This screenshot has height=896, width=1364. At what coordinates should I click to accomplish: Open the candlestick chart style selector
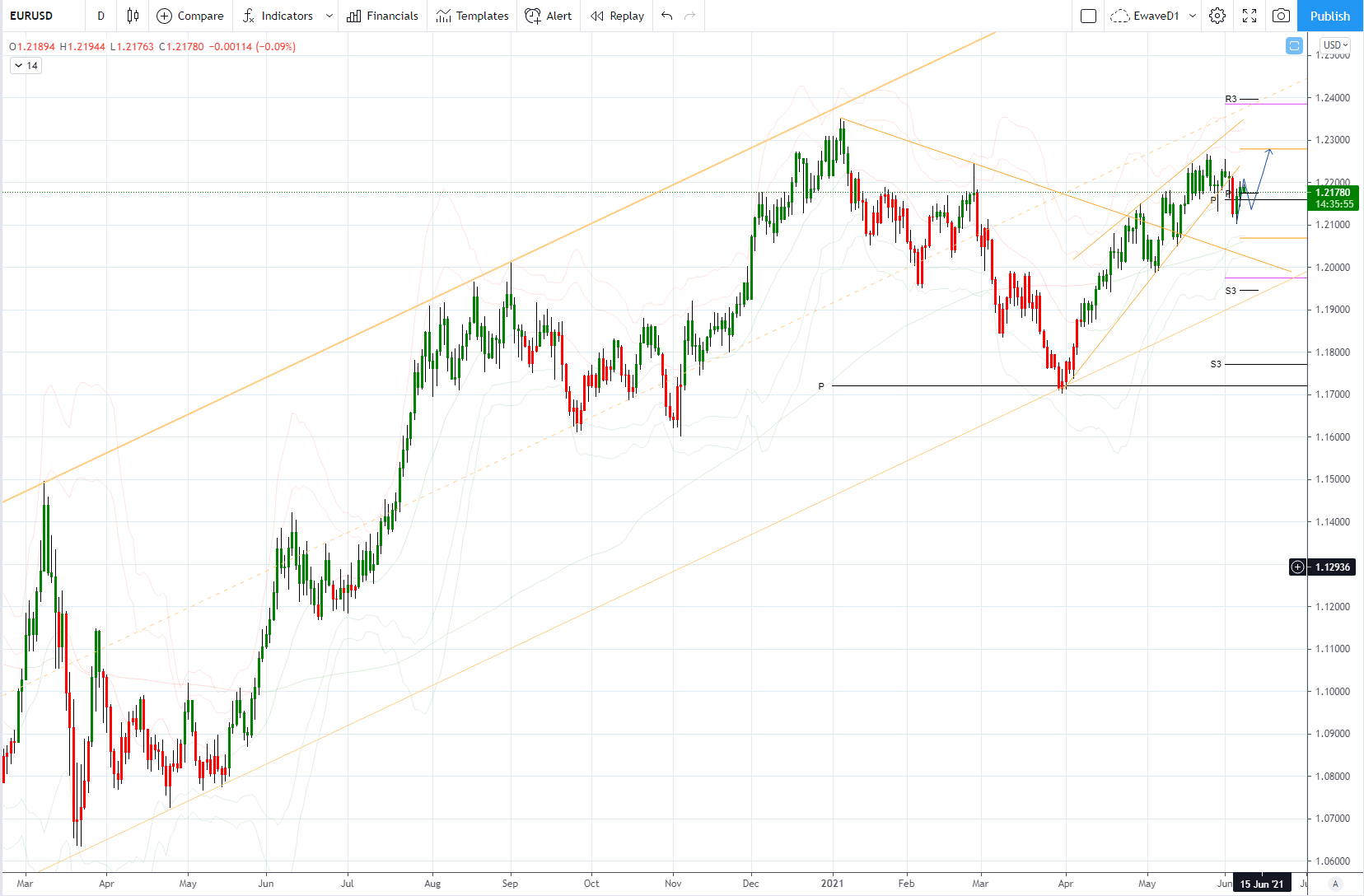(133, 16)
